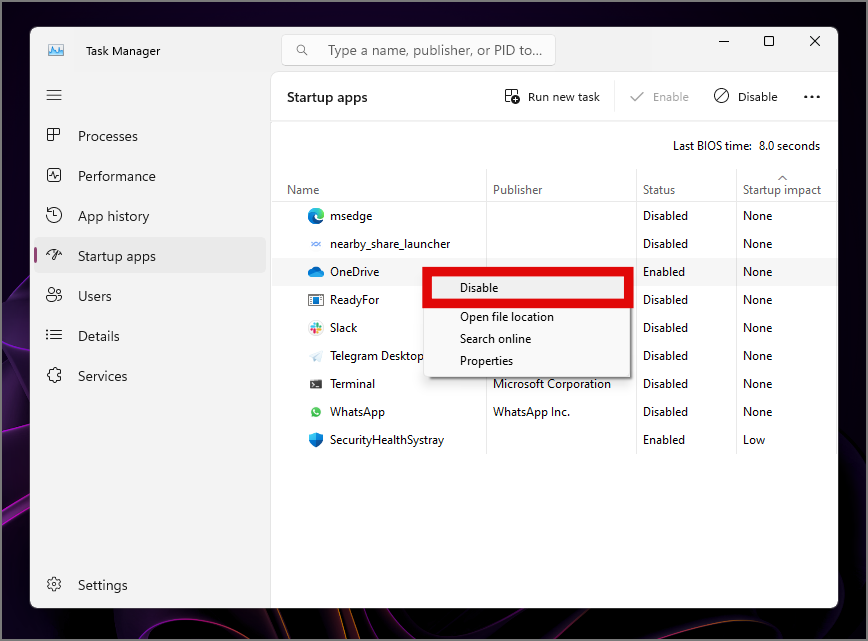
Task: Click the Task Manager app logo
Action: click(56, 50)
